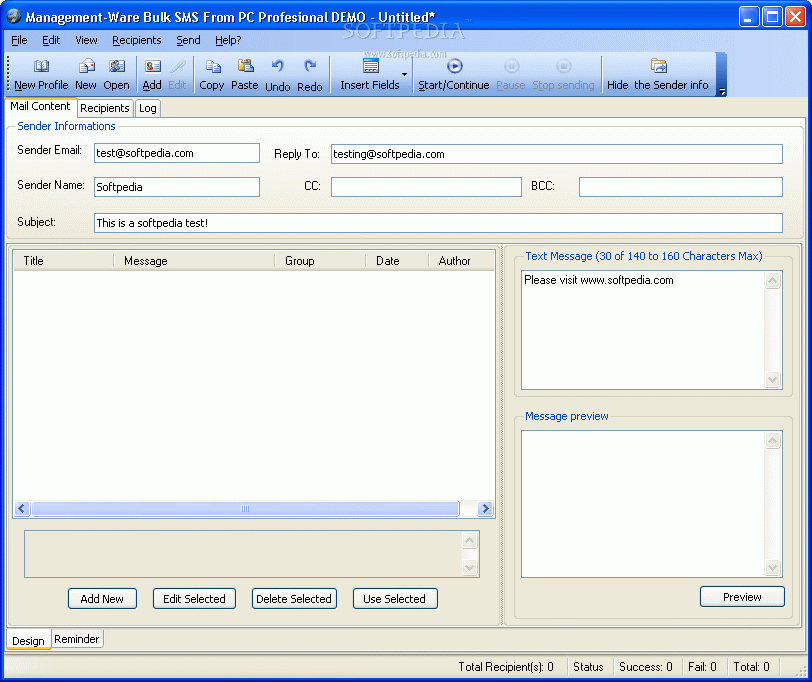Image resolution: width=812 pixels, height=682 pixels.
Task: Click the Pause sending icon
Action: point(511,66)
